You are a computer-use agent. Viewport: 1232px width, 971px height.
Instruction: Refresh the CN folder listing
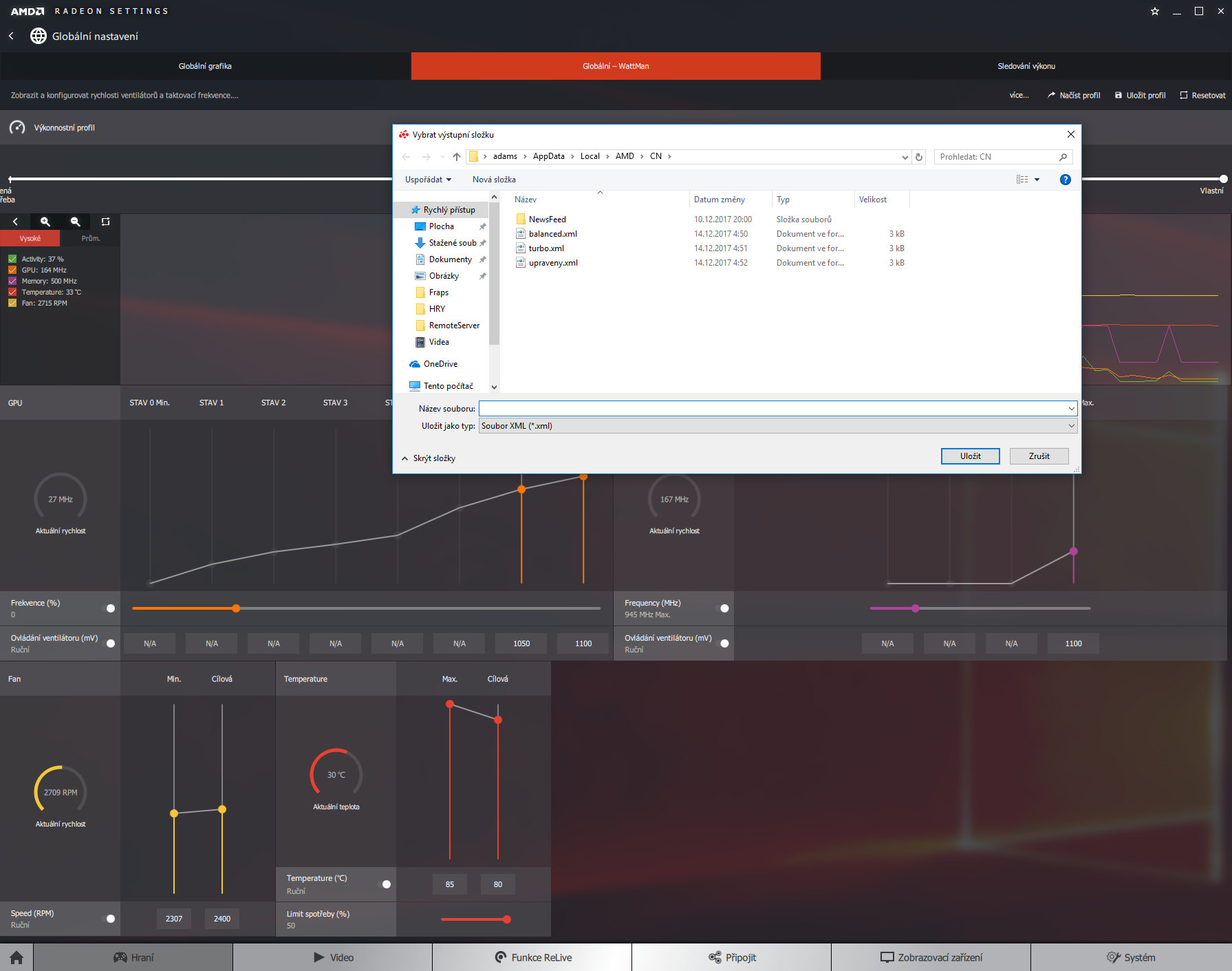click(x=919, y=157)
